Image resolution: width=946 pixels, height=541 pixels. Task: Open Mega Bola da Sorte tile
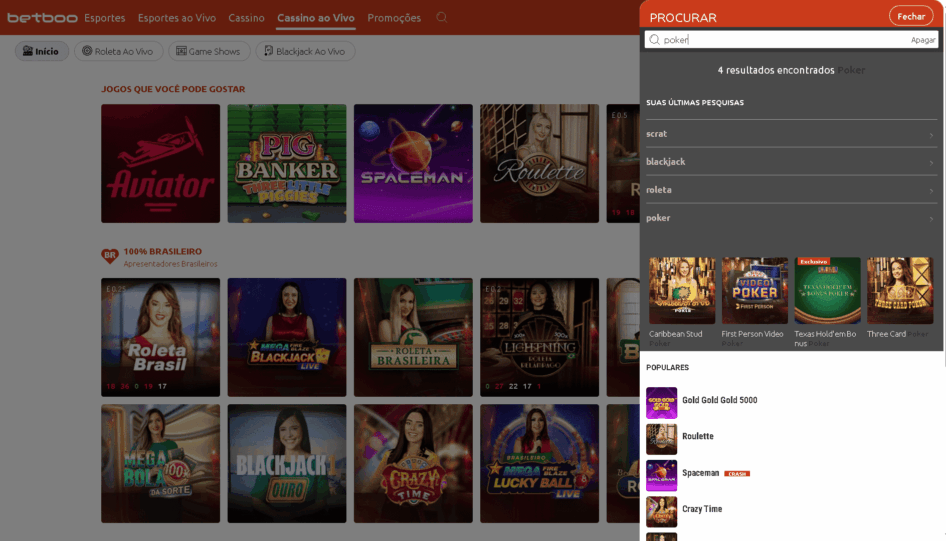[160, 463]
